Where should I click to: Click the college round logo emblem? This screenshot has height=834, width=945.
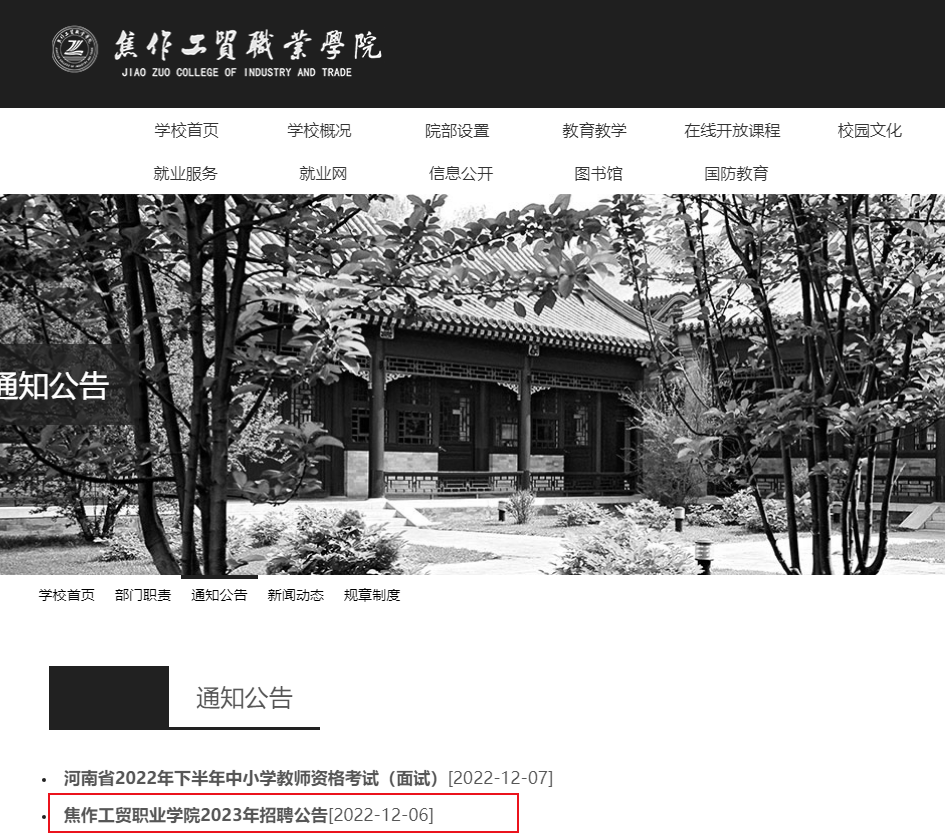[x=75, y=49]
